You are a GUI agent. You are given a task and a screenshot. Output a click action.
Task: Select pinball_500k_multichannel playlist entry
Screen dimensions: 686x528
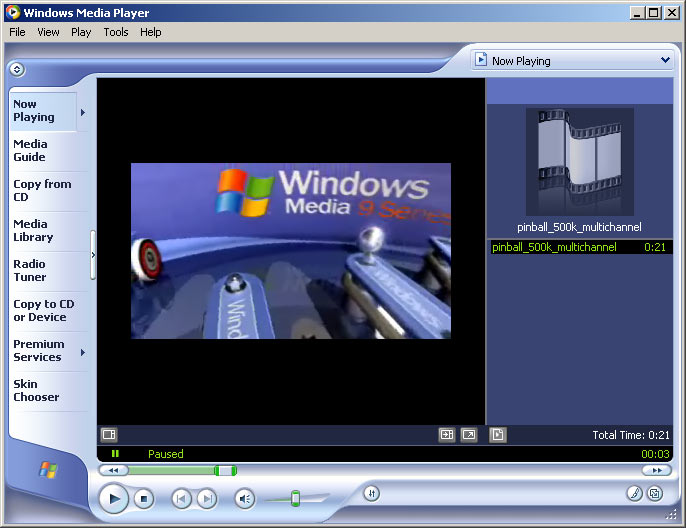tap(580, 247)
